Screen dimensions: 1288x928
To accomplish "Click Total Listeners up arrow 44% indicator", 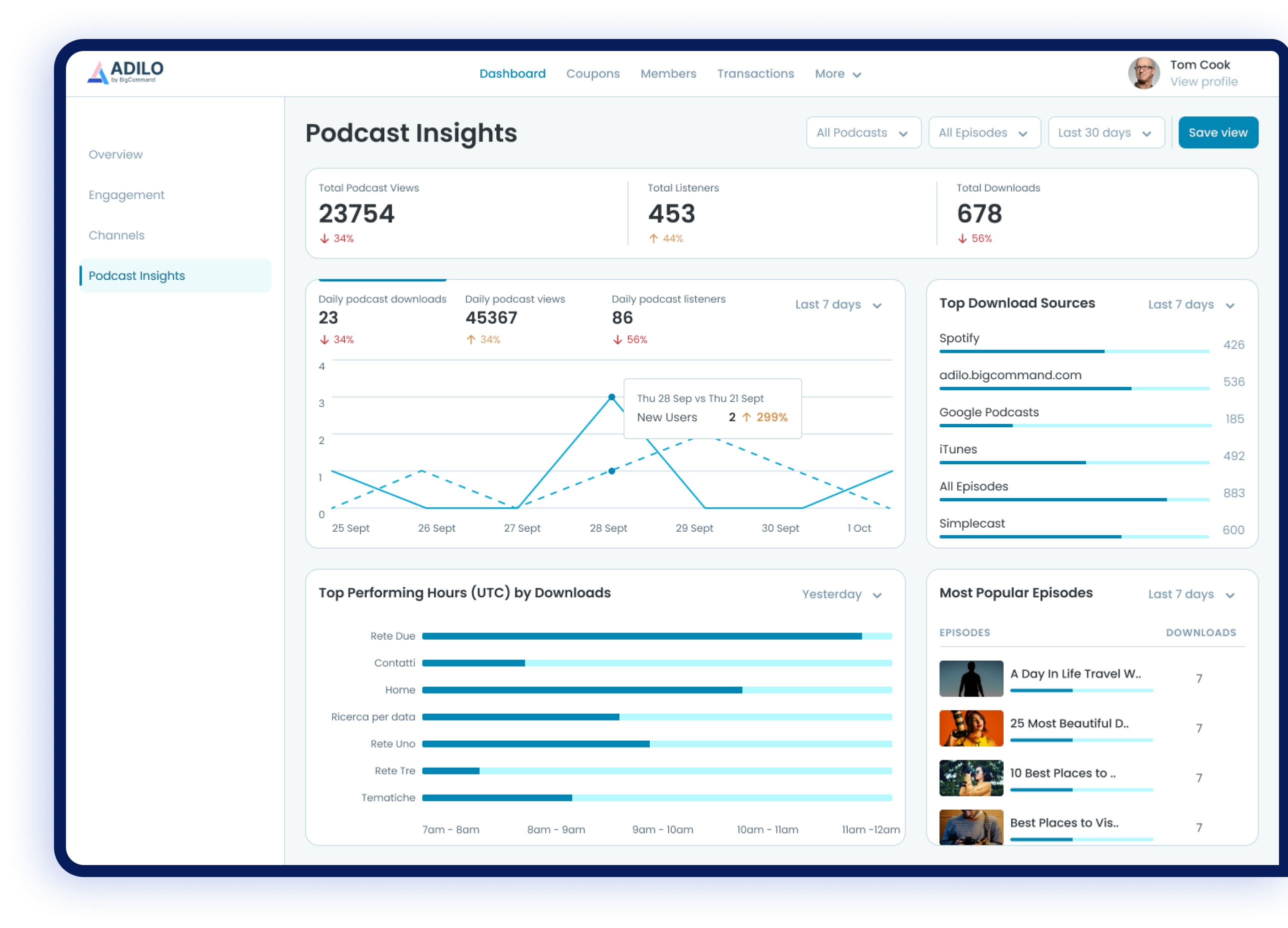I will point(666,238).
